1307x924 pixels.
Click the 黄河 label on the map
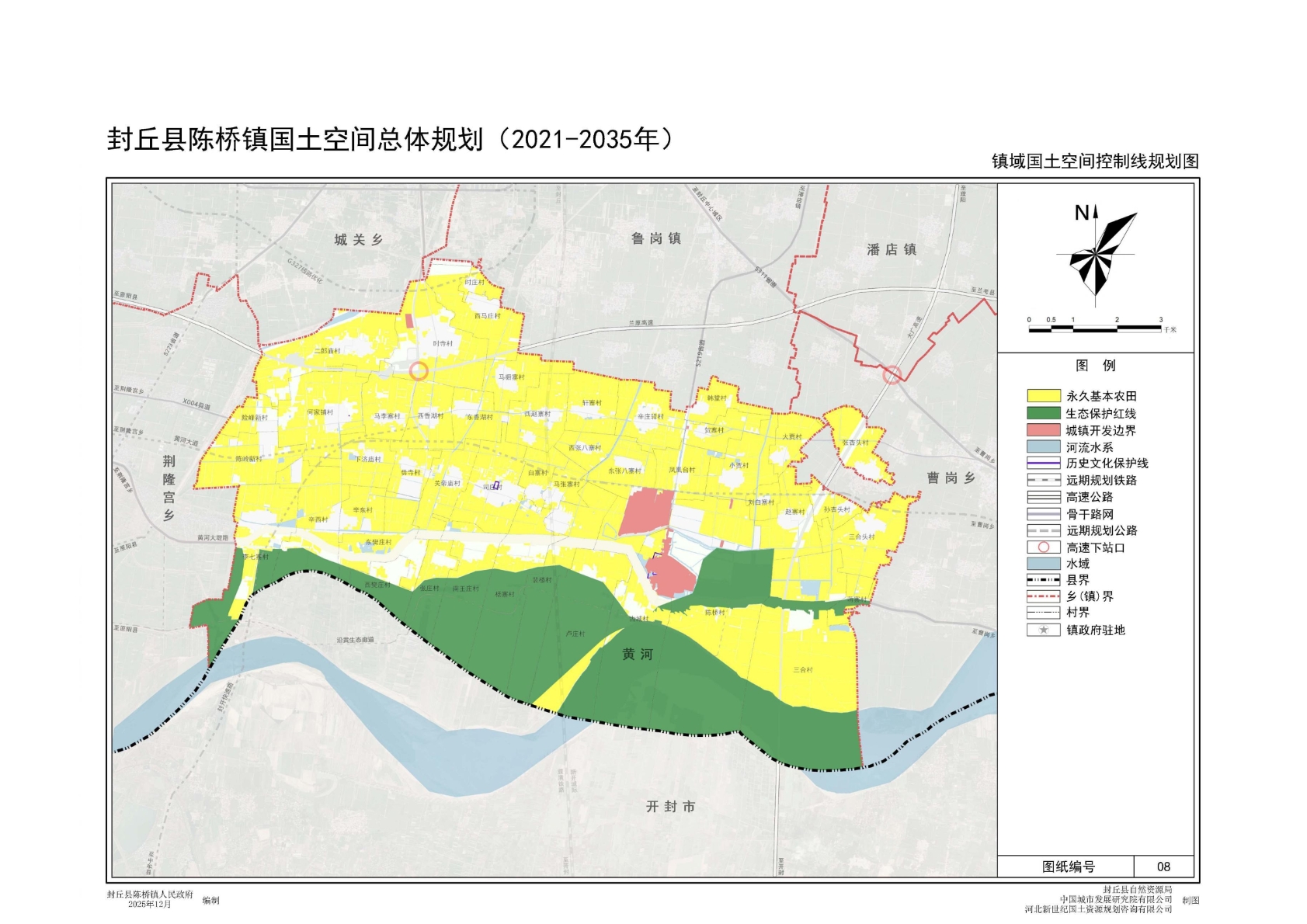[x=637, y=655]
